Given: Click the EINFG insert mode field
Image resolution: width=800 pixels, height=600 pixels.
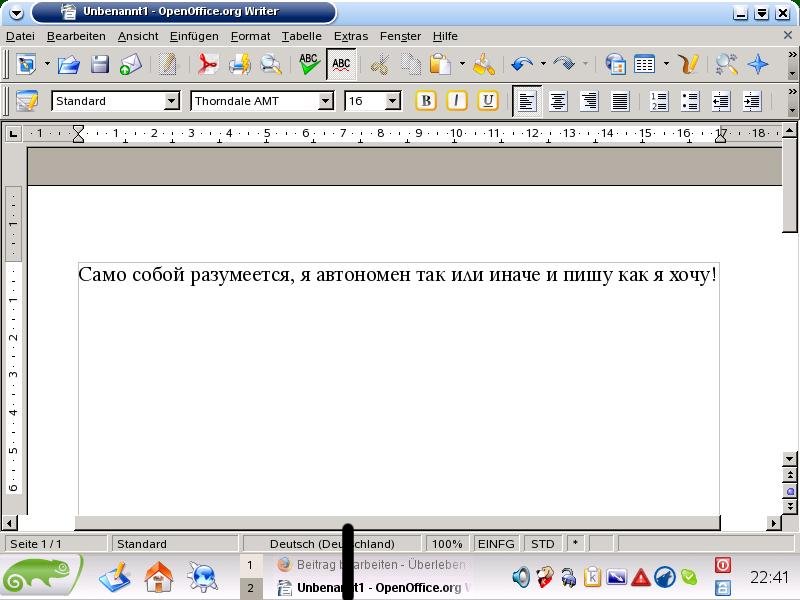Looking at the screenshot, I should click(x=496, y=544).
